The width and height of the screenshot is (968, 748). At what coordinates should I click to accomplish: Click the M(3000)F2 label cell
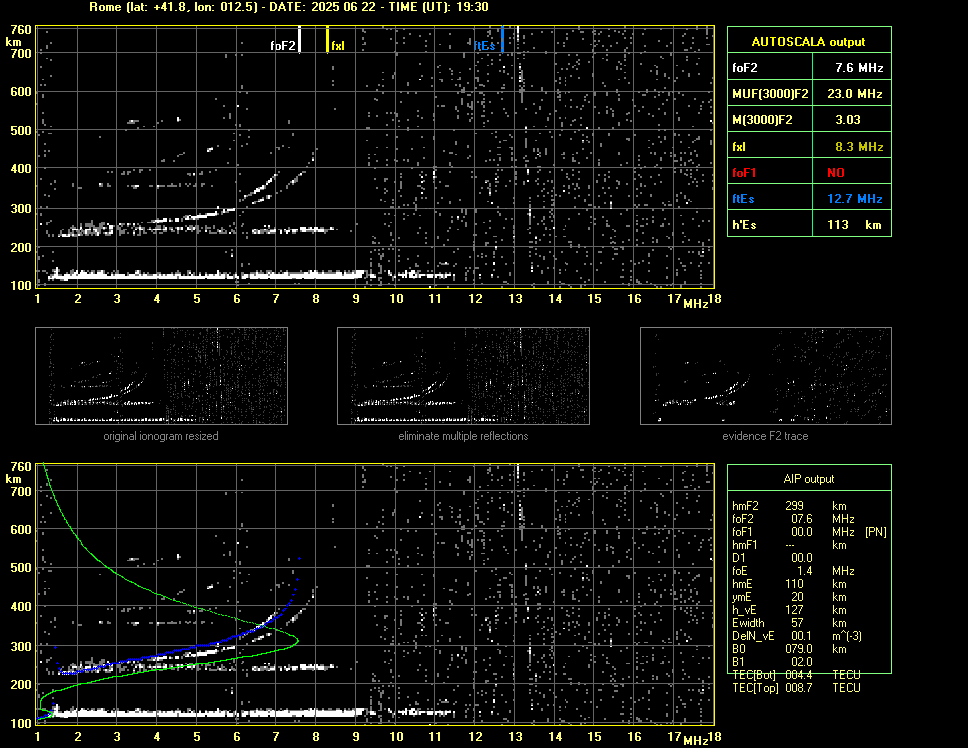(762, 120)
